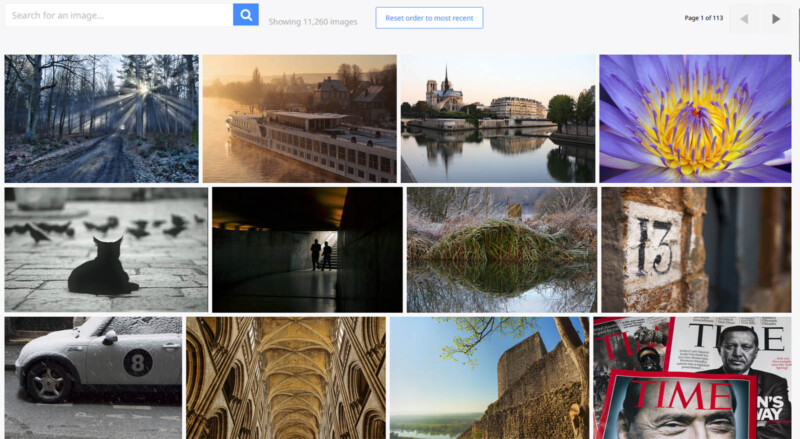View the frosty grass reflection photo
Screen dimensions: 800x439
click(x=501, y=249)
